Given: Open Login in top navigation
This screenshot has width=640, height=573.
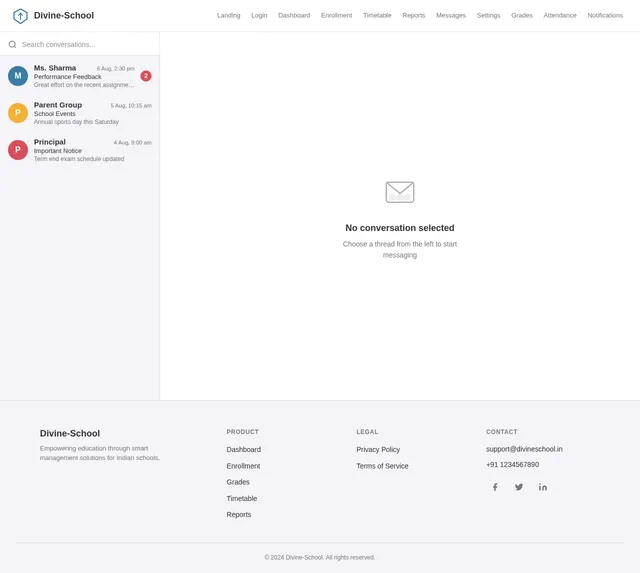Looking at the screenshot, I should [259, 16].
